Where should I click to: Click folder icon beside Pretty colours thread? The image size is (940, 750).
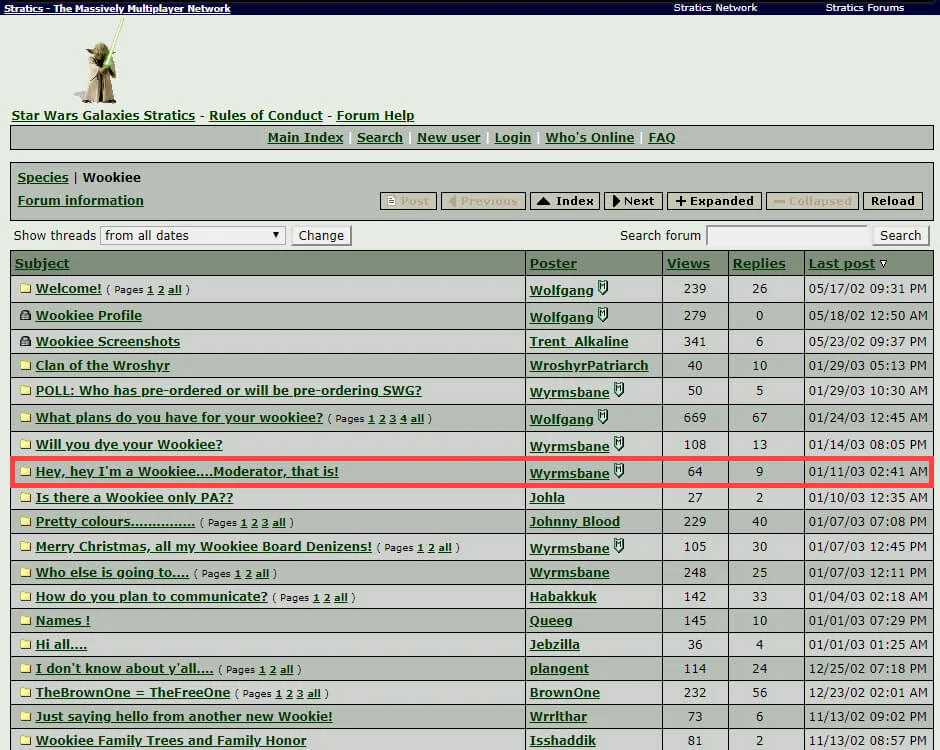[25, 521]
